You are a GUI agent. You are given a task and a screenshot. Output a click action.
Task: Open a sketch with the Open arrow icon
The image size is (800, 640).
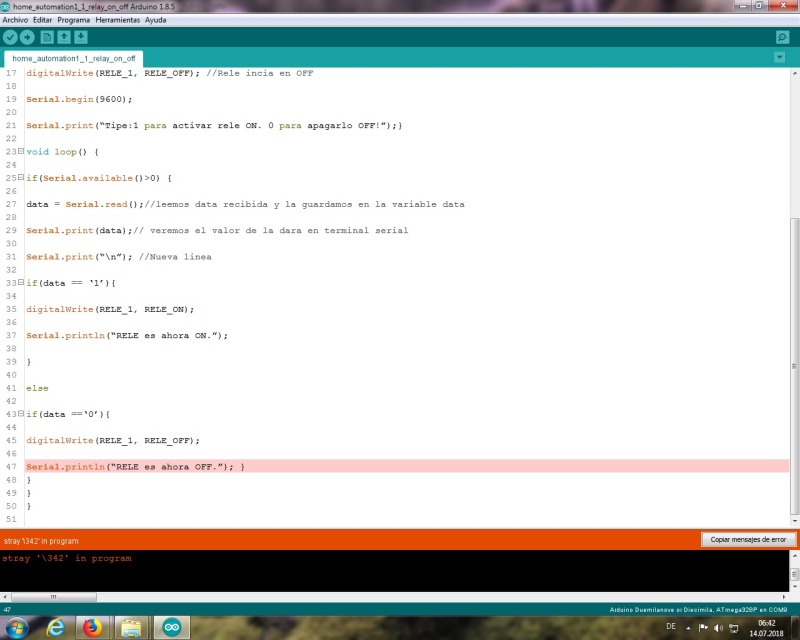pos(64,37)
